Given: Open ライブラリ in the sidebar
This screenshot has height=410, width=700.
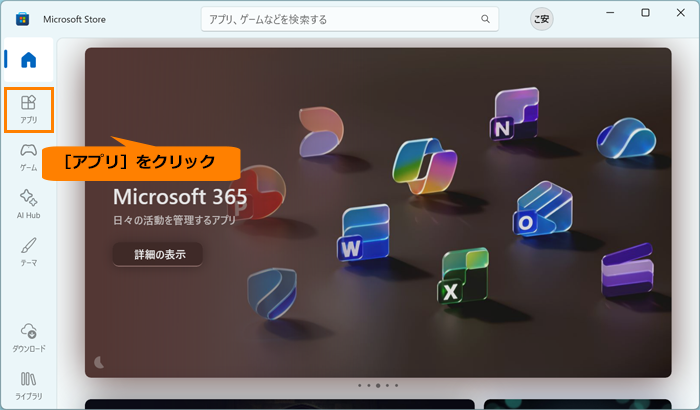Looking at the screenshot, I should click(29, 386).
